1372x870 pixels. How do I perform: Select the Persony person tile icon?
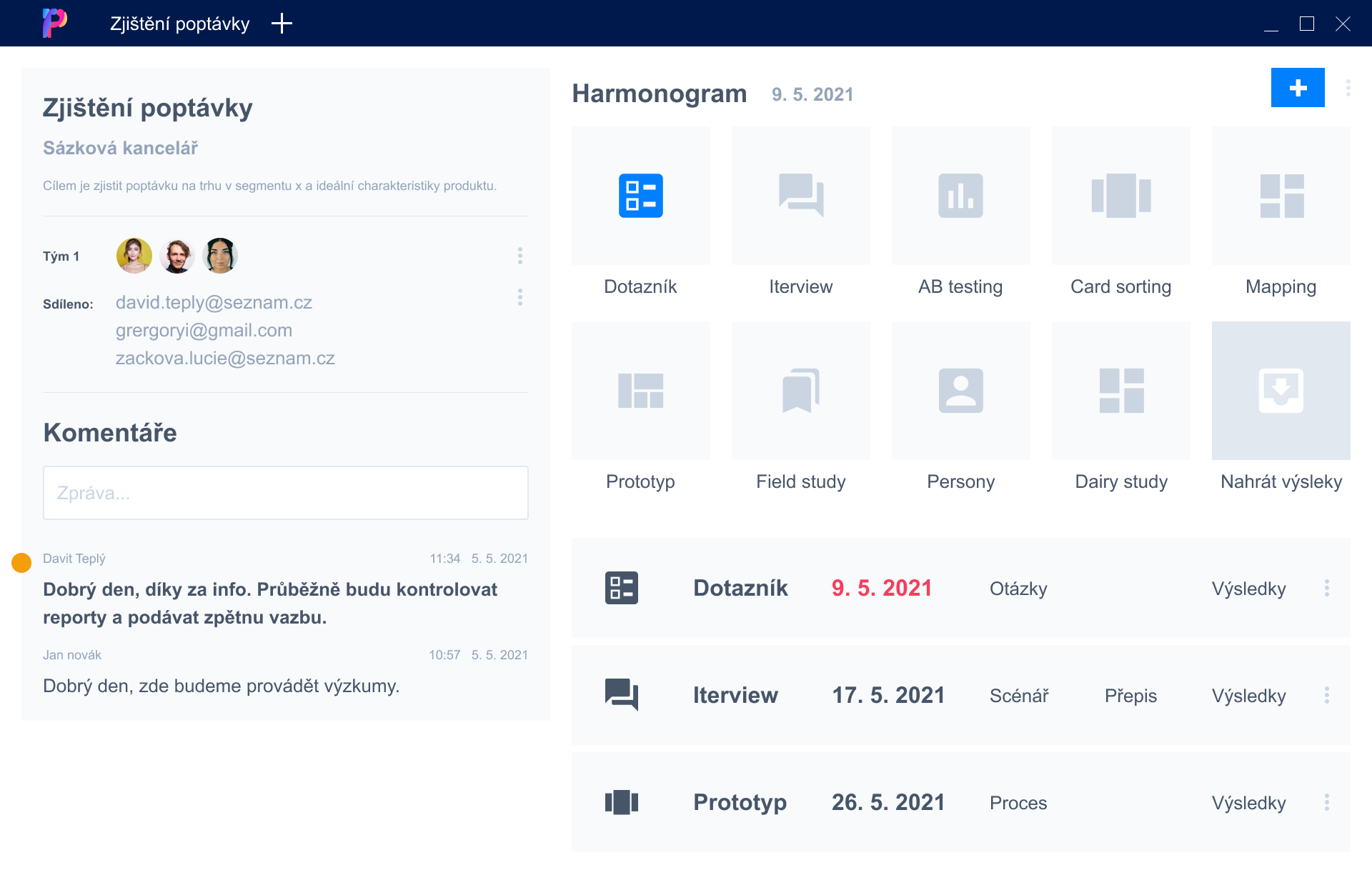pyautogui.click(x=960, y=391)
